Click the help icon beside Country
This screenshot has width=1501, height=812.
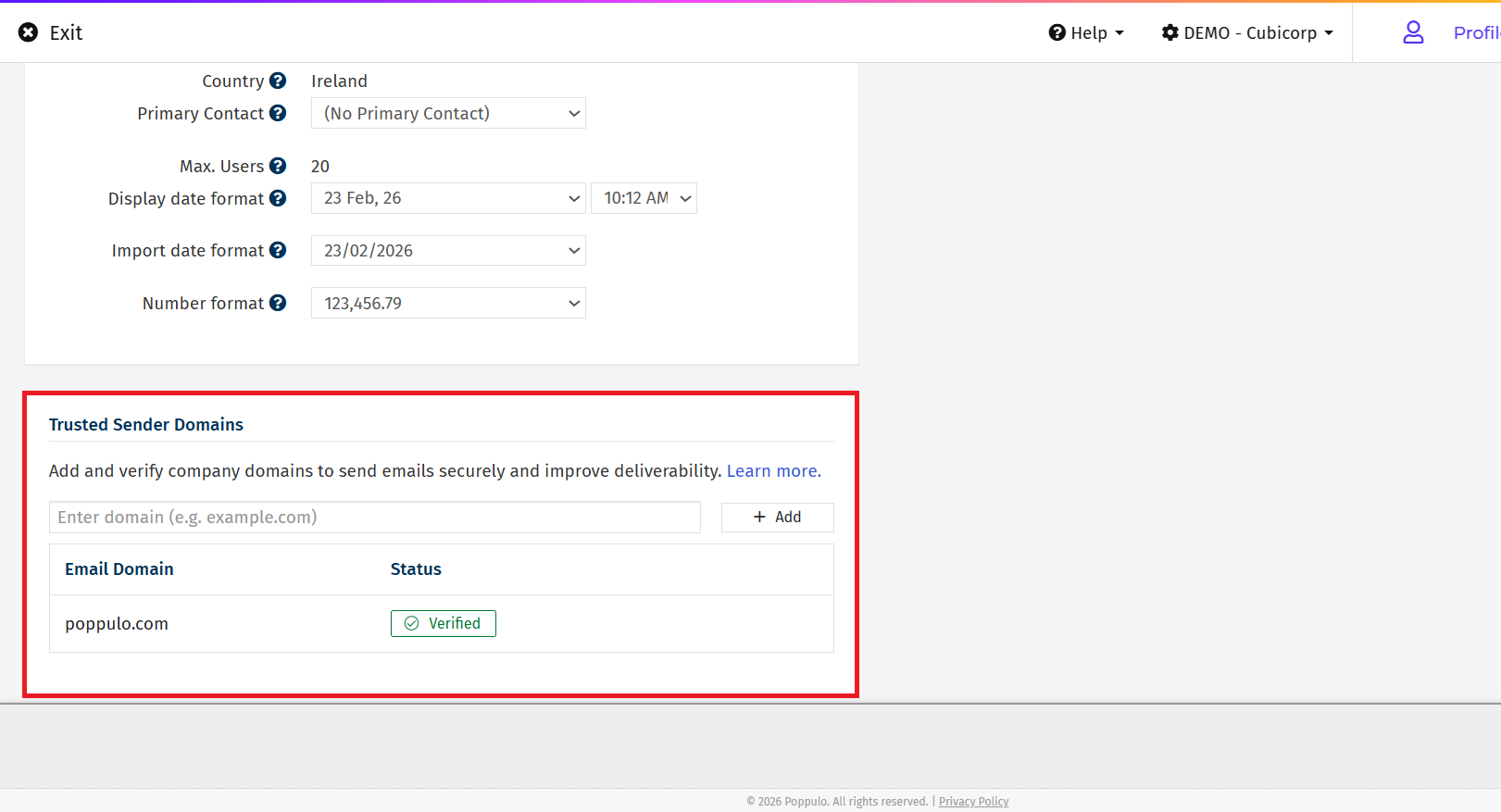coord(278,81)
